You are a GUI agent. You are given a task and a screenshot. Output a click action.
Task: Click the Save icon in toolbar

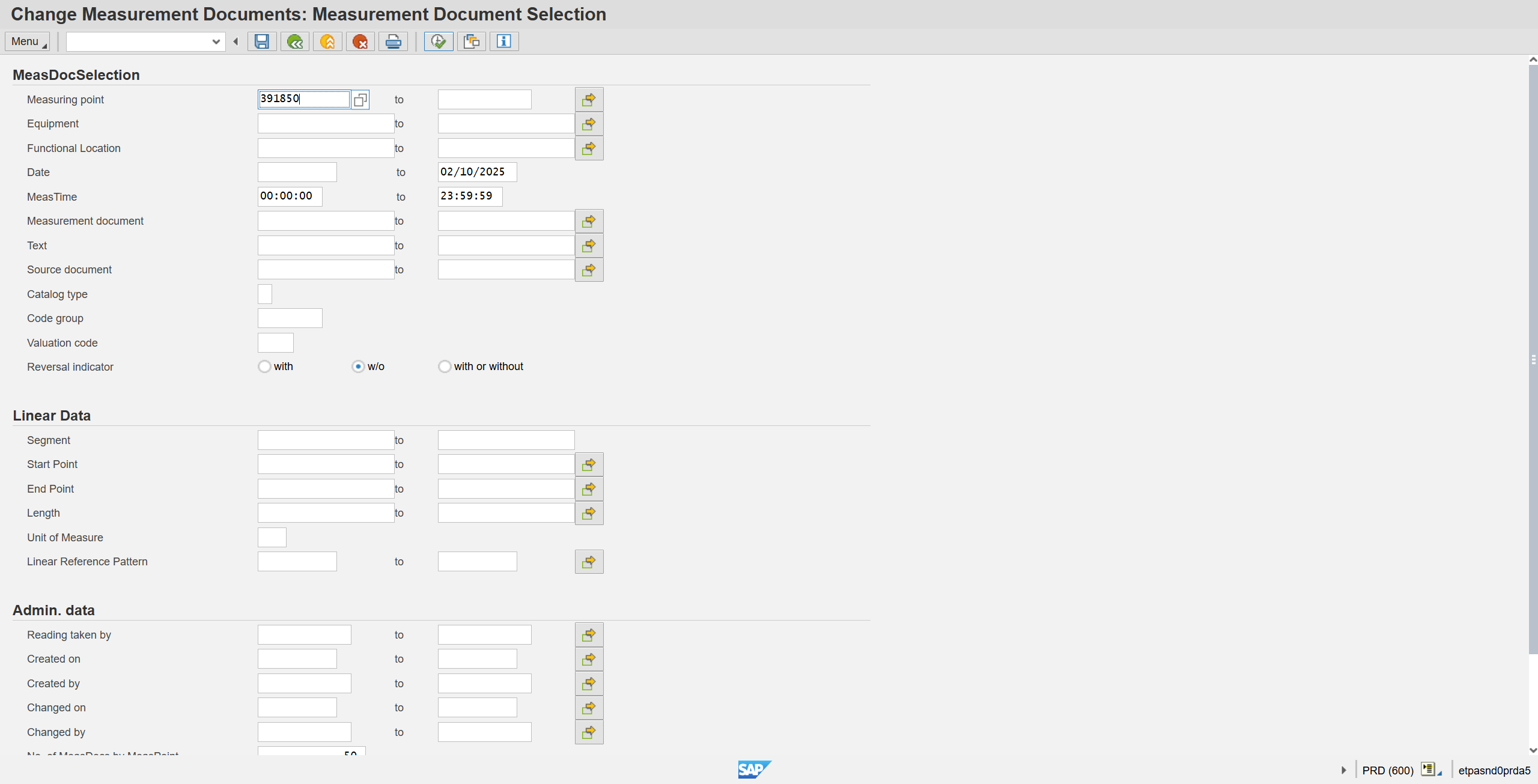[x=262, y=41]
